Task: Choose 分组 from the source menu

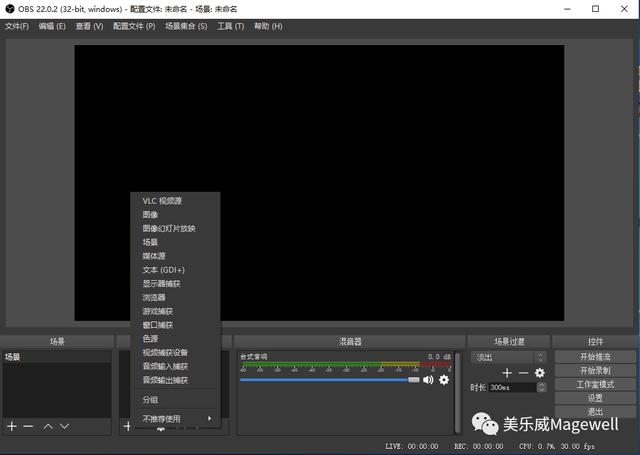Action: coord(176,400)
